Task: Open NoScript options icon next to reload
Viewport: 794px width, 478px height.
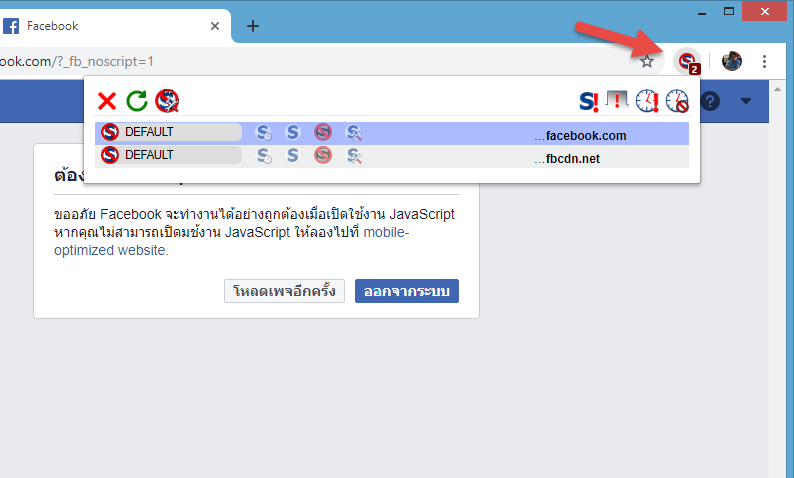Action: coord(167,101)
